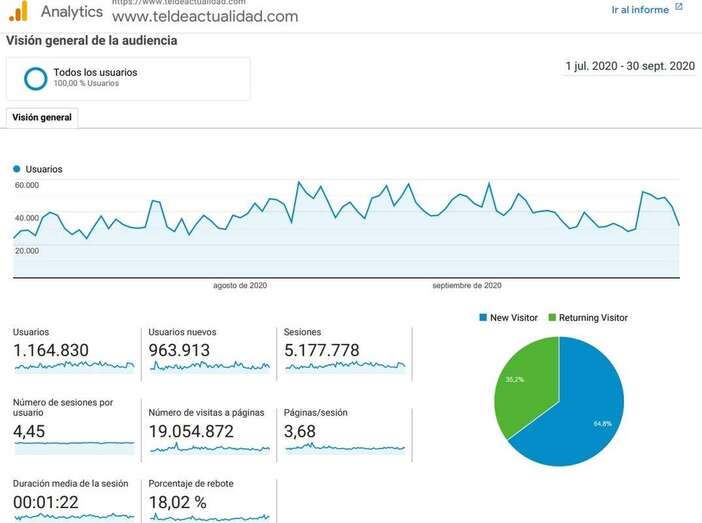Click the Duración media de la sesión metric
The image size is (702, 523).
tap(73, 500)
